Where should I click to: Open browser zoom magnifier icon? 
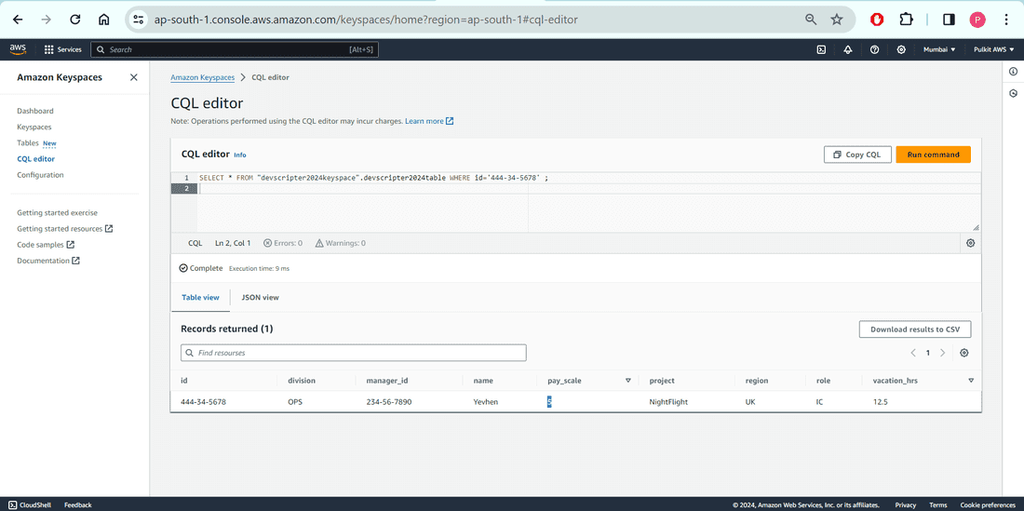810,20
